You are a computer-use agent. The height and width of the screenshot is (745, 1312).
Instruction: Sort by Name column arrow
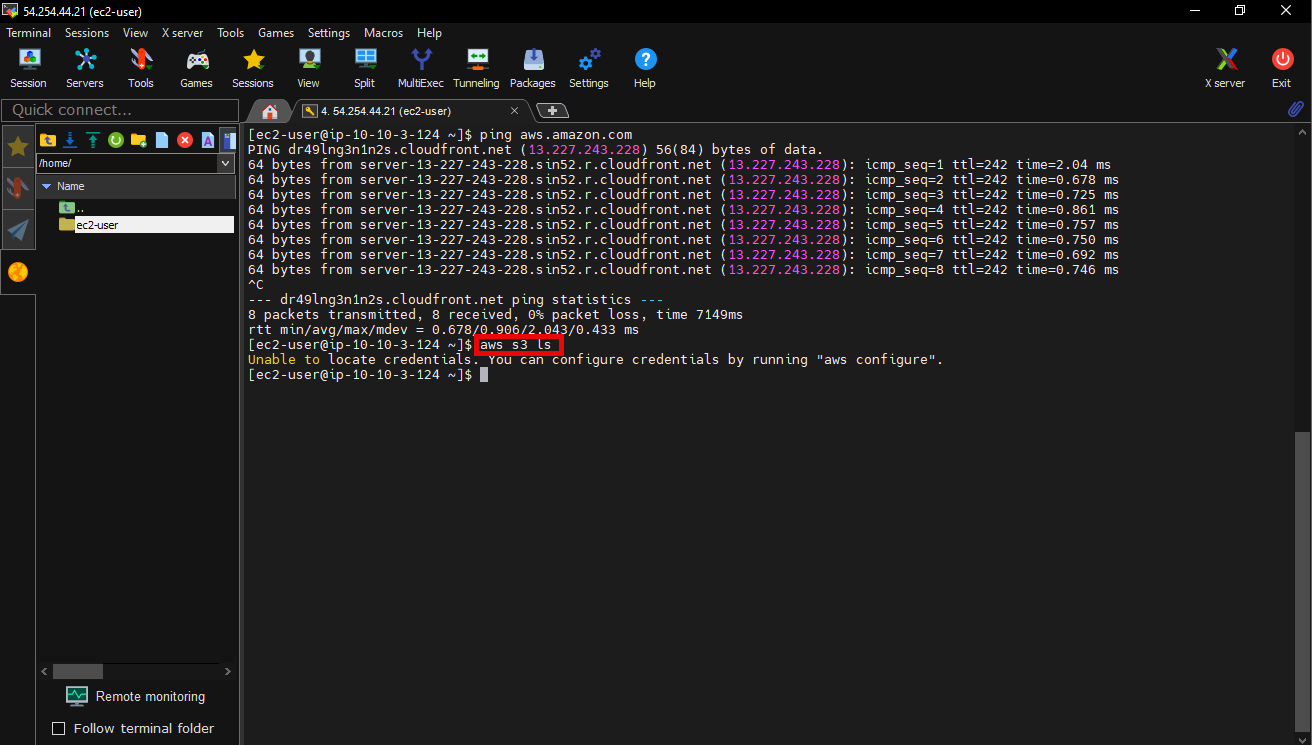(46, 186)
